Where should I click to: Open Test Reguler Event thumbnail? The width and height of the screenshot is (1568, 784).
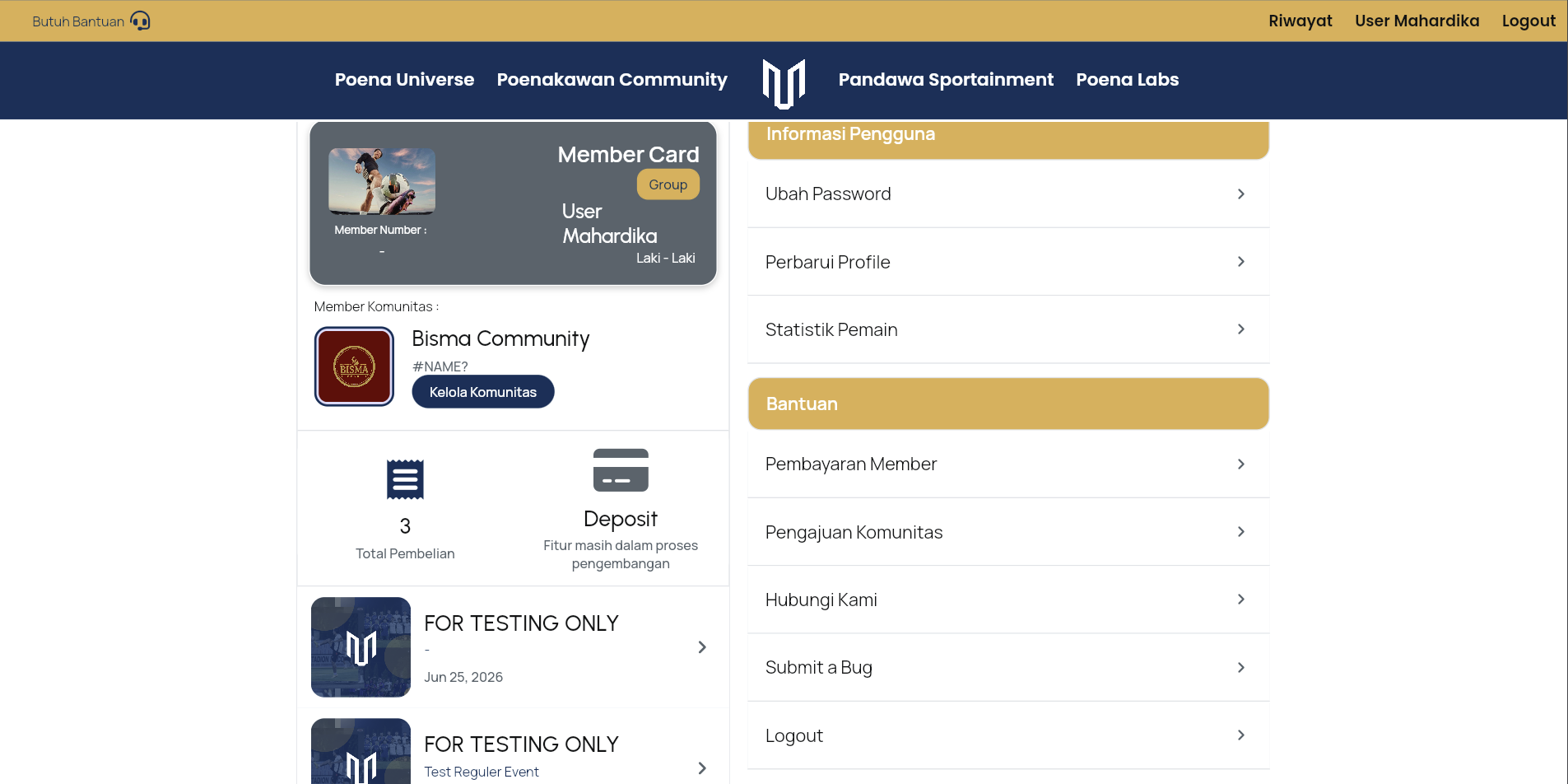(361, 751)
